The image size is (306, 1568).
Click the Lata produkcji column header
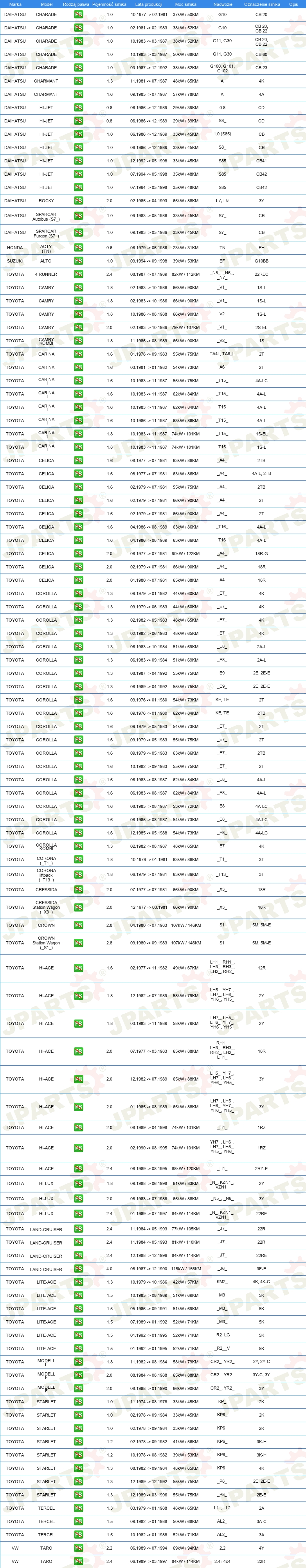coord(148,4)
